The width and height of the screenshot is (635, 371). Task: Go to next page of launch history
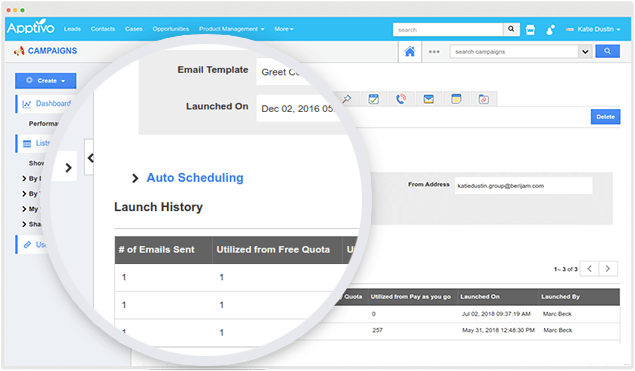pyautogui.click(x=608, y=269)
